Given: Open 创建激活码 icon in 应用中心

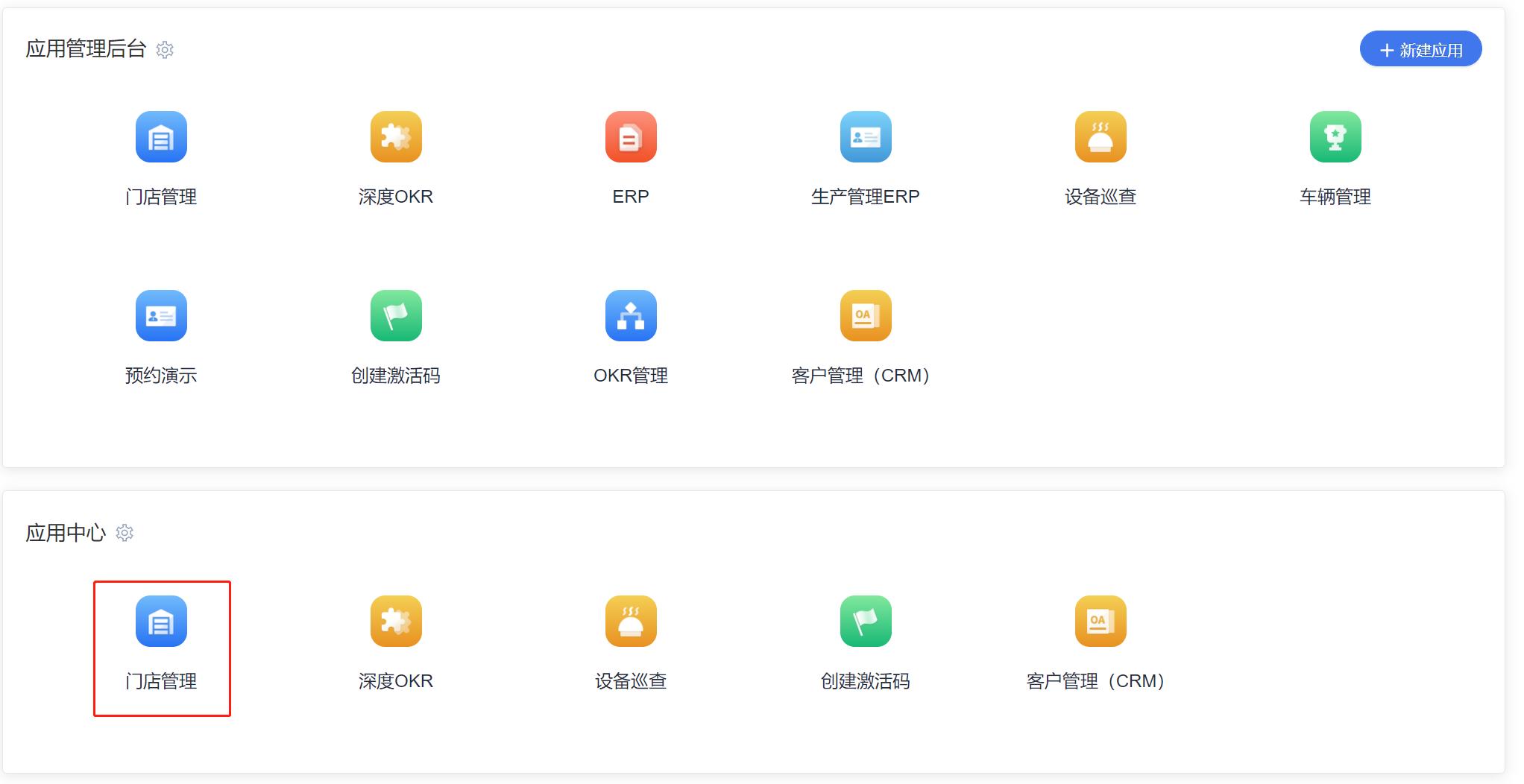Looking at the screenshot, I should point(866,621).
